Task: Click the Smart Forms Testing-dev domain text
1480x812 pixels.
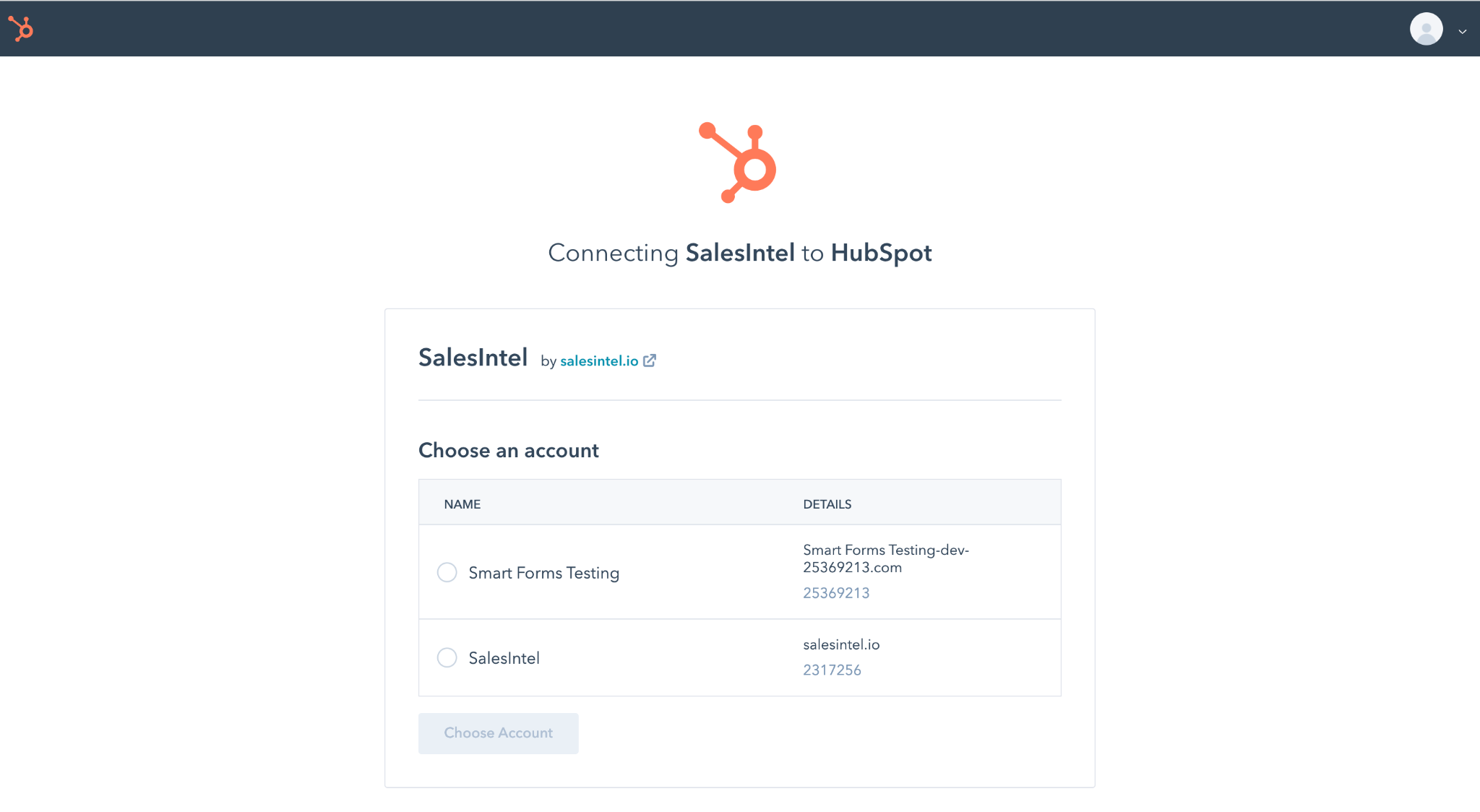Action: point(886,558)
